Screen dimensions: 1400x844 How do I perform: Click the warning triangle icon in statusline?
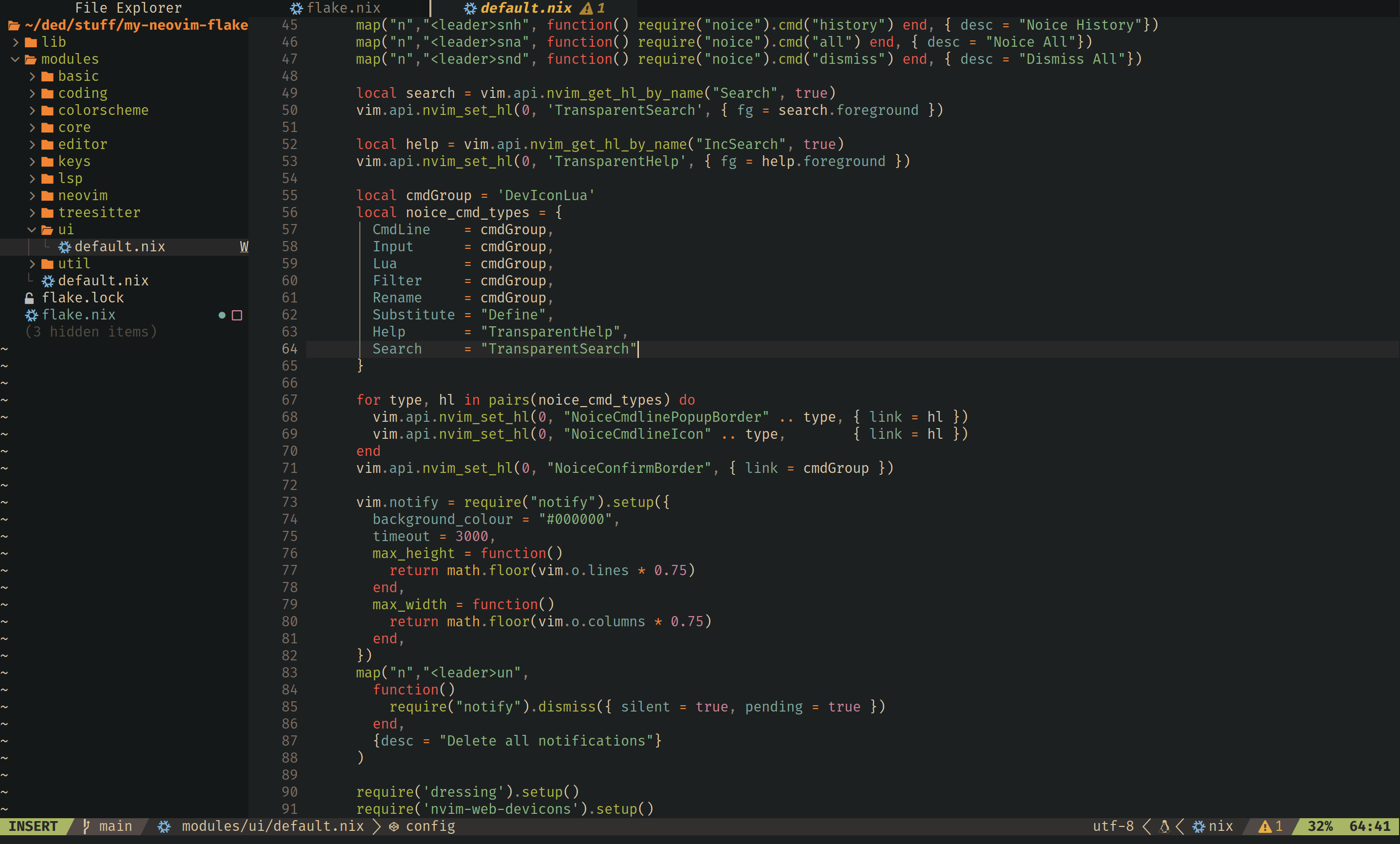(1265, 826)
